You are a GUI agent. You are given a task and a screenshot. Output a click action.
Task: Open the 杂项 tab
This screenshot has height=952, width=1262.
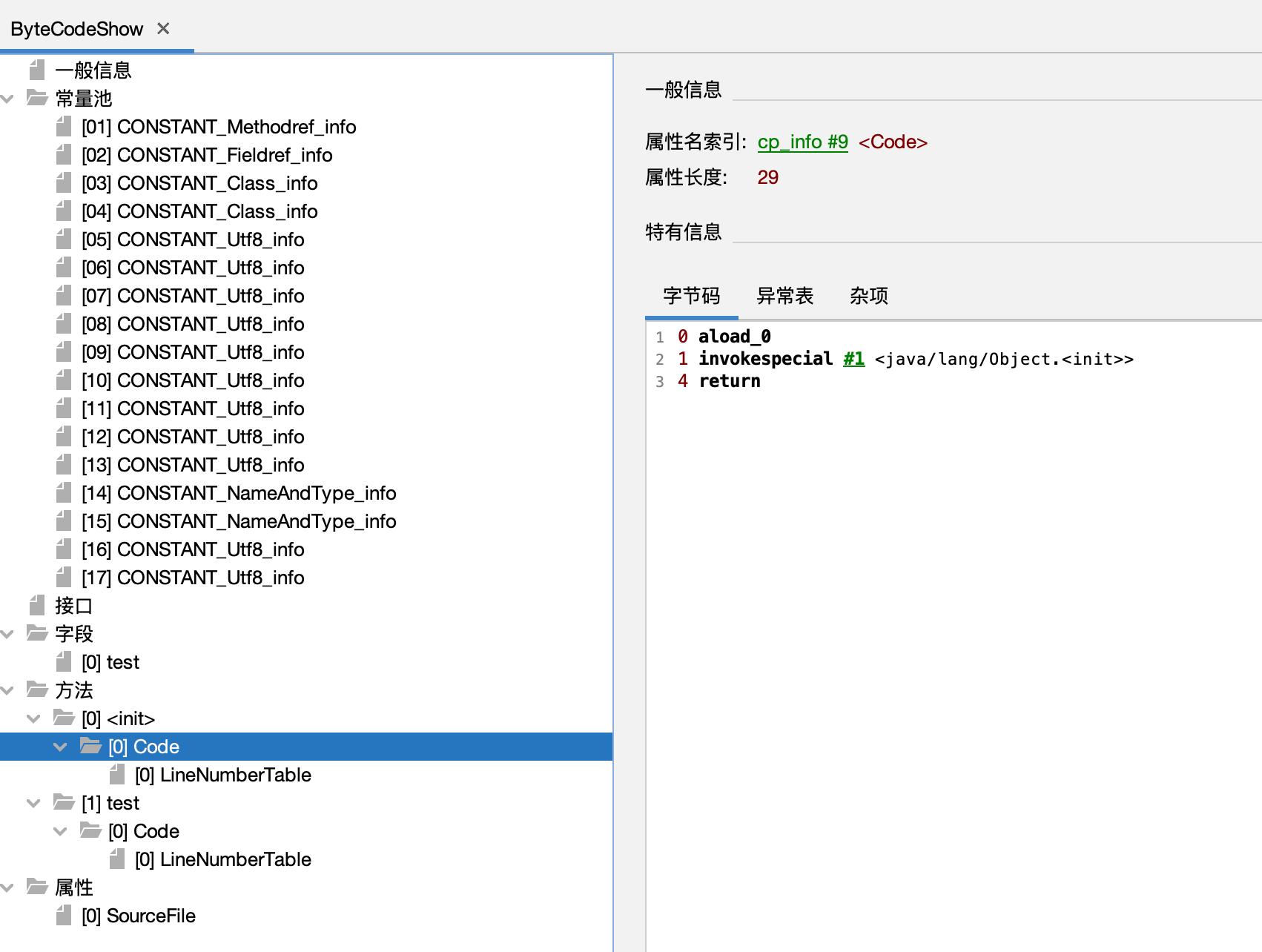868,296
